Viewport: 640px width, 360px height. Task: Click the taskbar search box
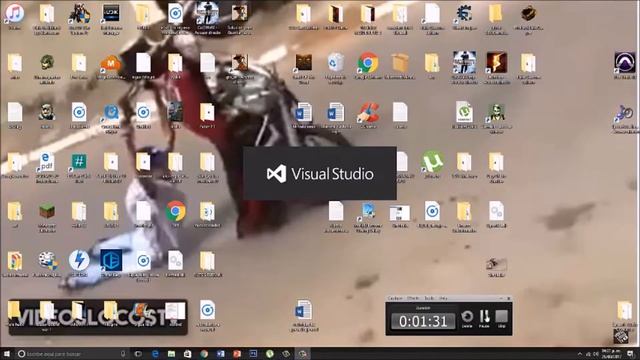point(73,354)
